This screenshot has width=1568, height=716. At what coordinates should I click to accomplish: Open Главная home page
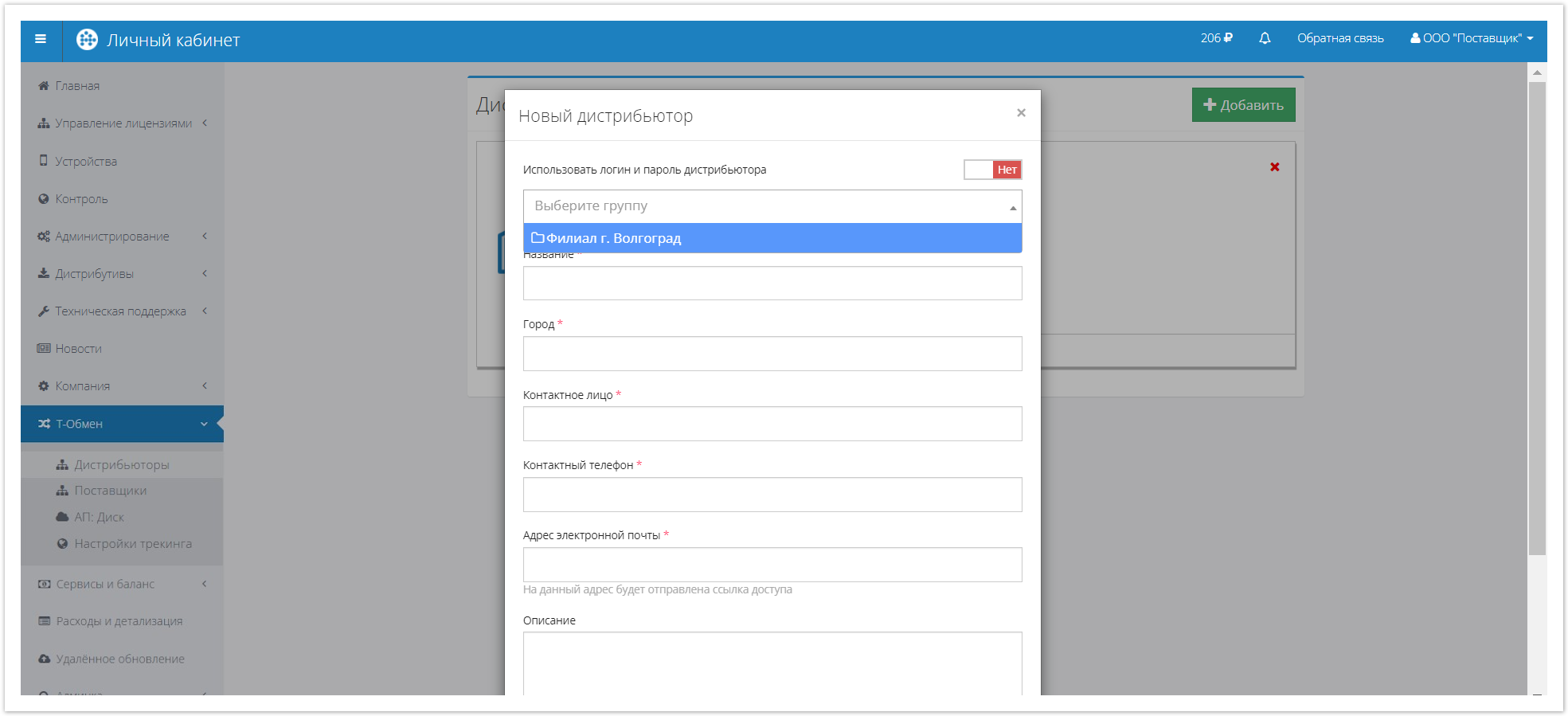[x=77, y=86]
